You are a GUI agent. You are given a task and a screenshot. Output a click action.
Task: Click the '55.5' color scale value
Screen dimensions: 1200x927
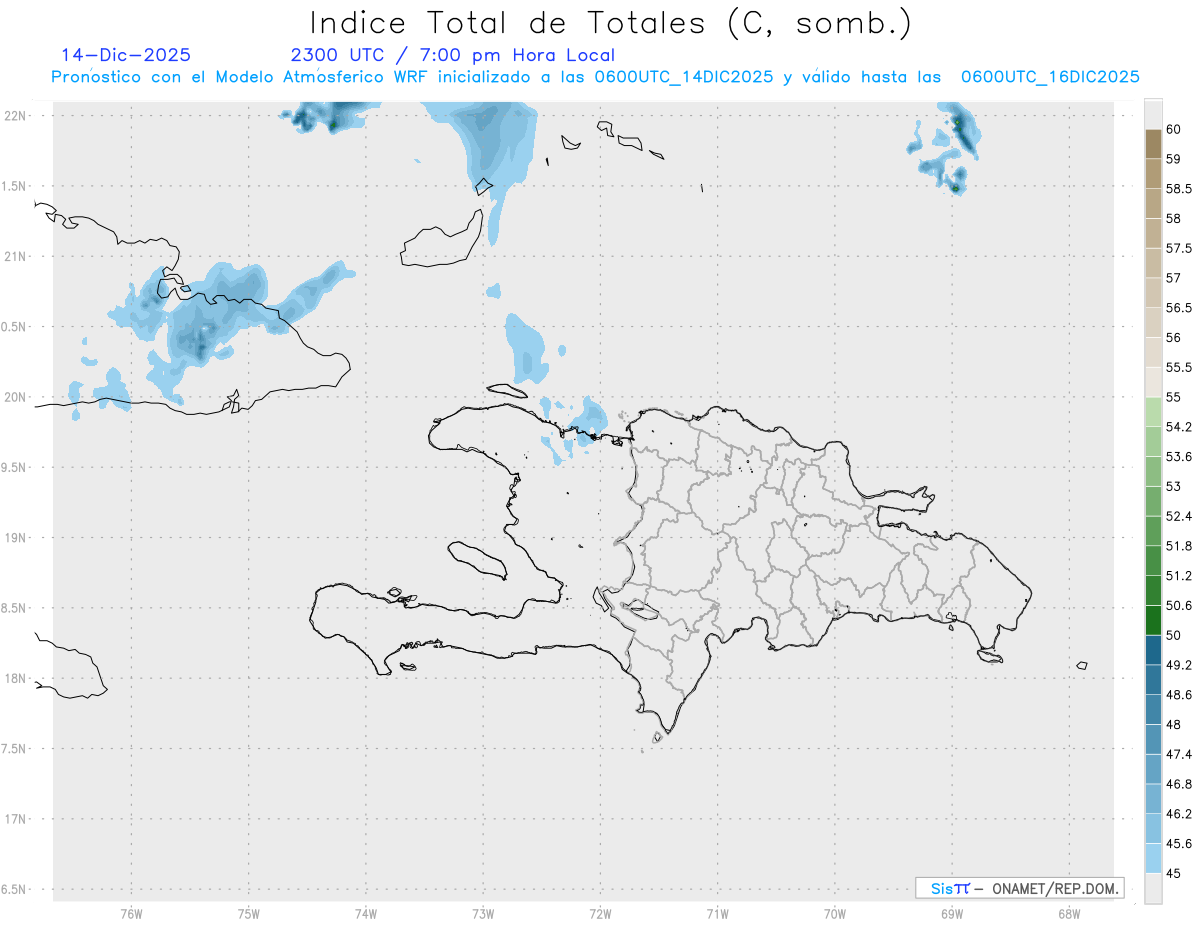tap(1179, 368)
